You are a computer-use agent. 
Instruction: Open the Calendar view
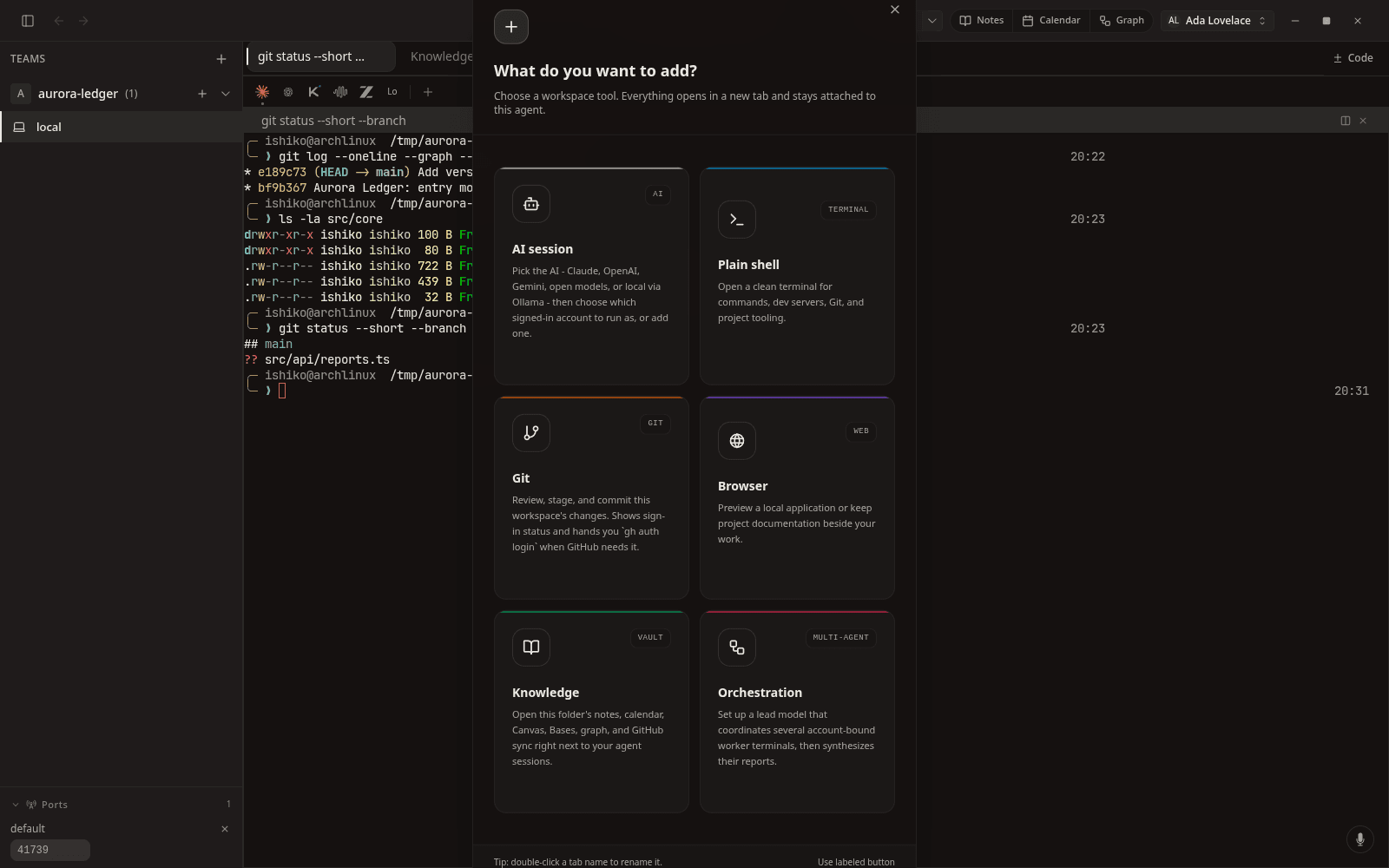1051,21
